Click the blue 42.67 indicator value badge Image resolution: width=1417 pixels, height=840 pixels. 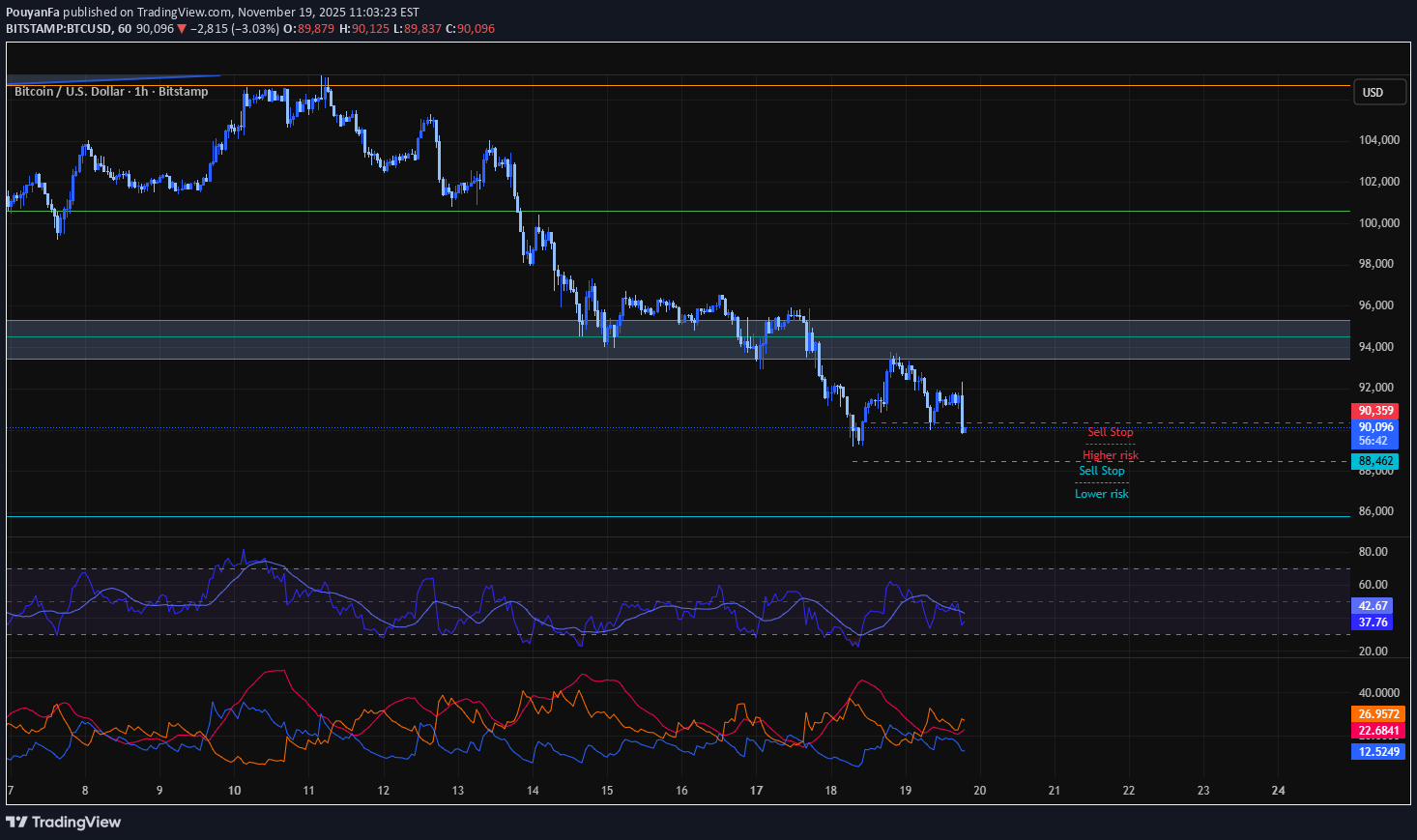click(x=1372, y=605)
